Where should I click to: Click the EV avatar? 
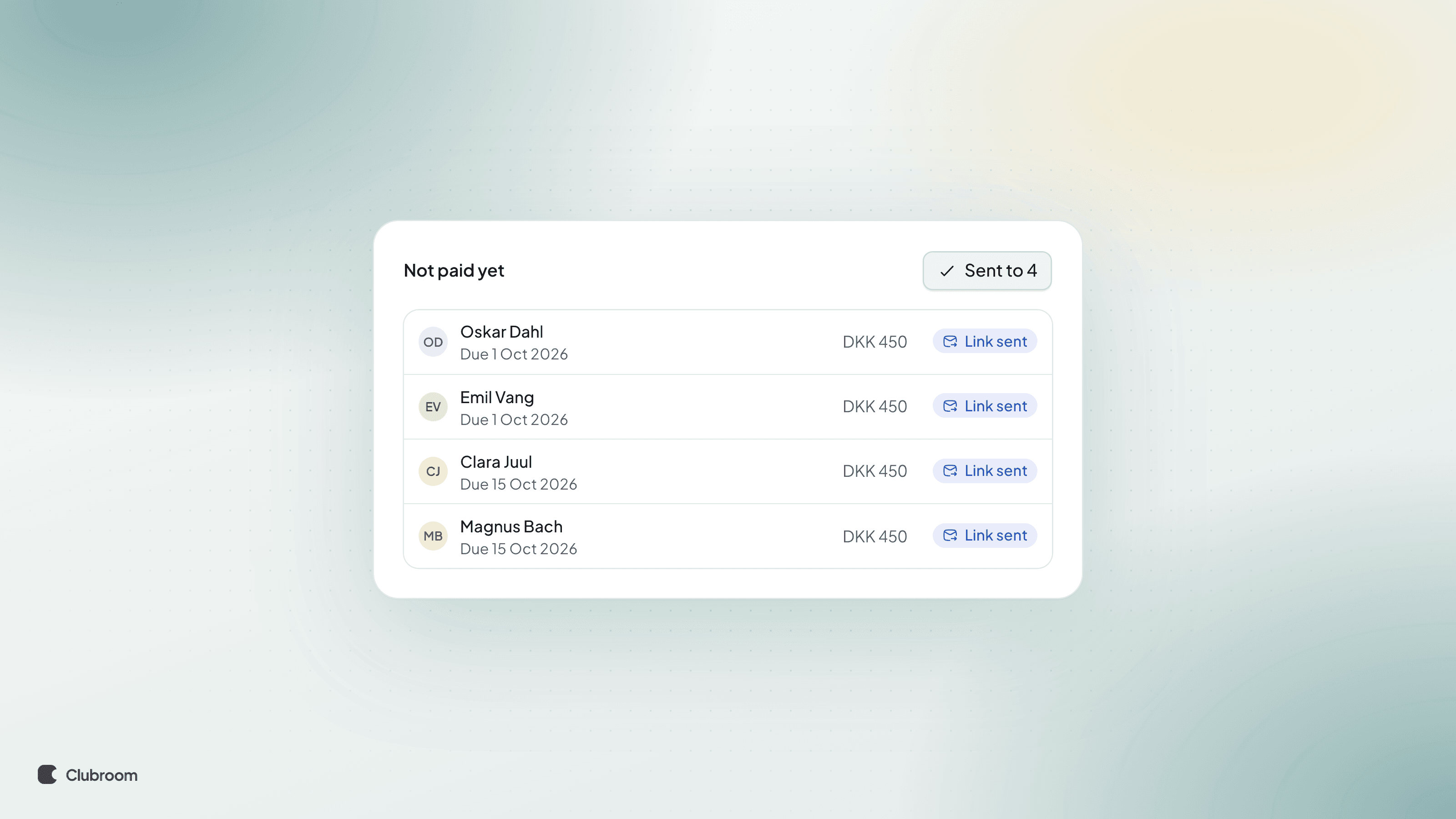point(433,406)
